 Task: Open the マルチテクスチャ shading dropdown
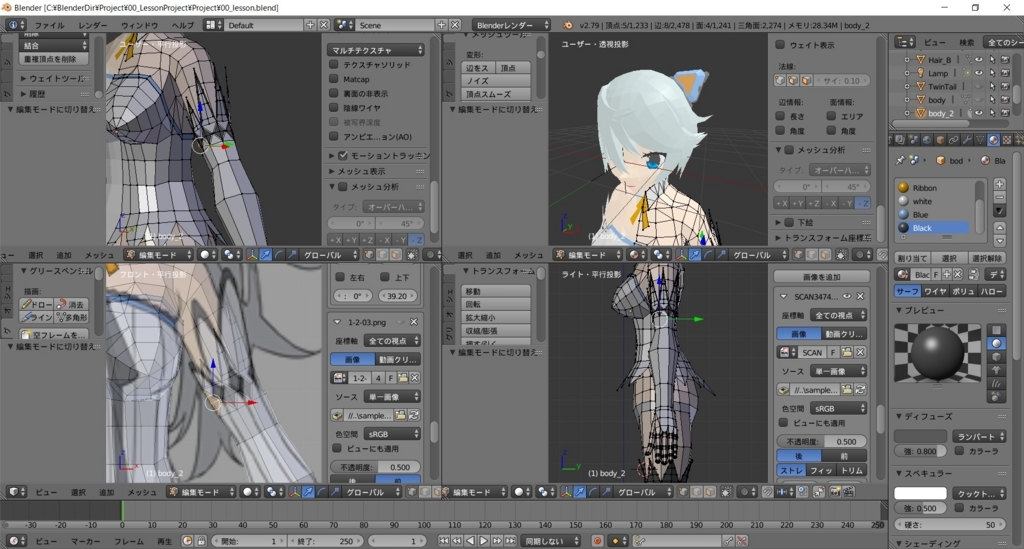376,50
